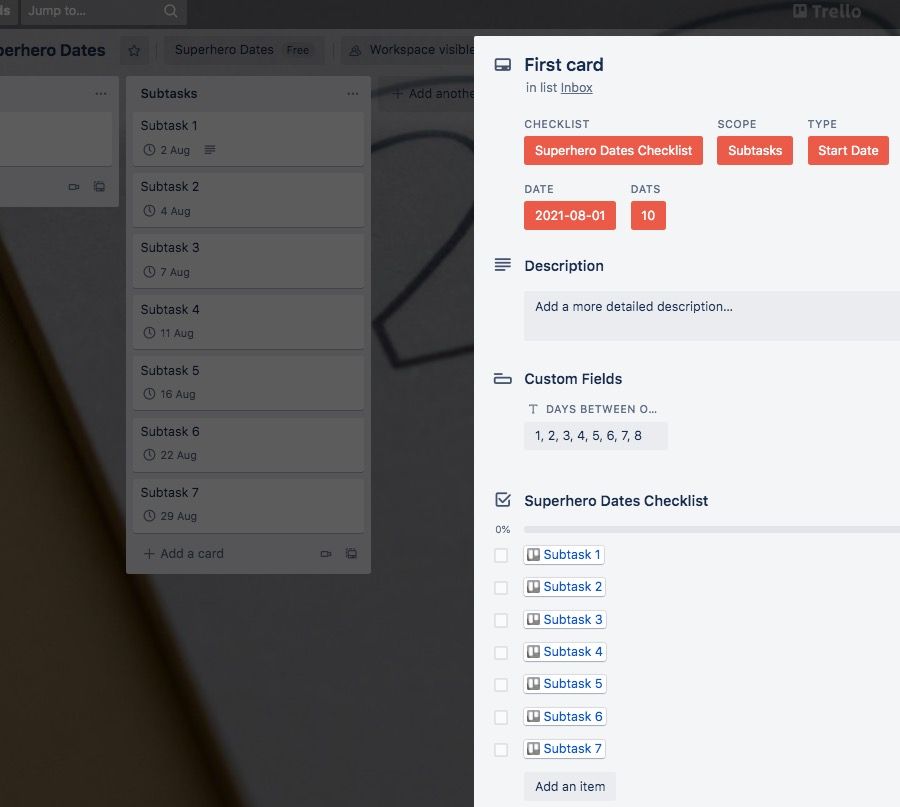Viewport: 900px width, 807px height.
Task: Open the Subtasks scope red badge
Action: tap(755, 150)
